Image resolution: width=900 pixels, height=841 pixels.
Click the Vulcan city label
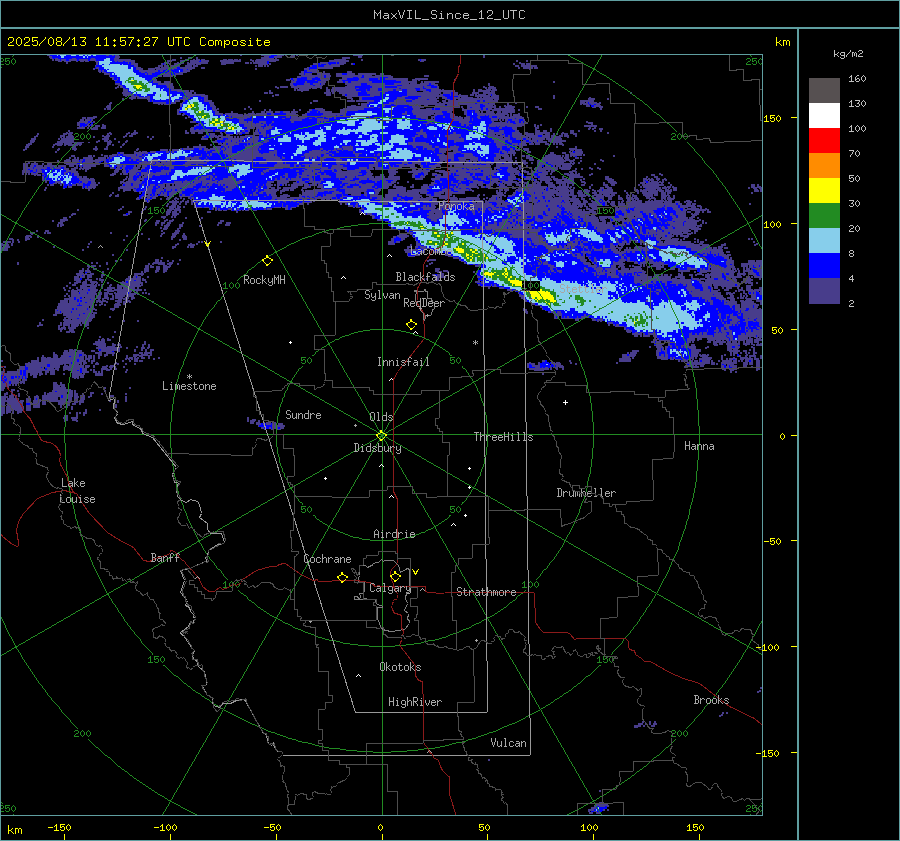coord(508,743)
